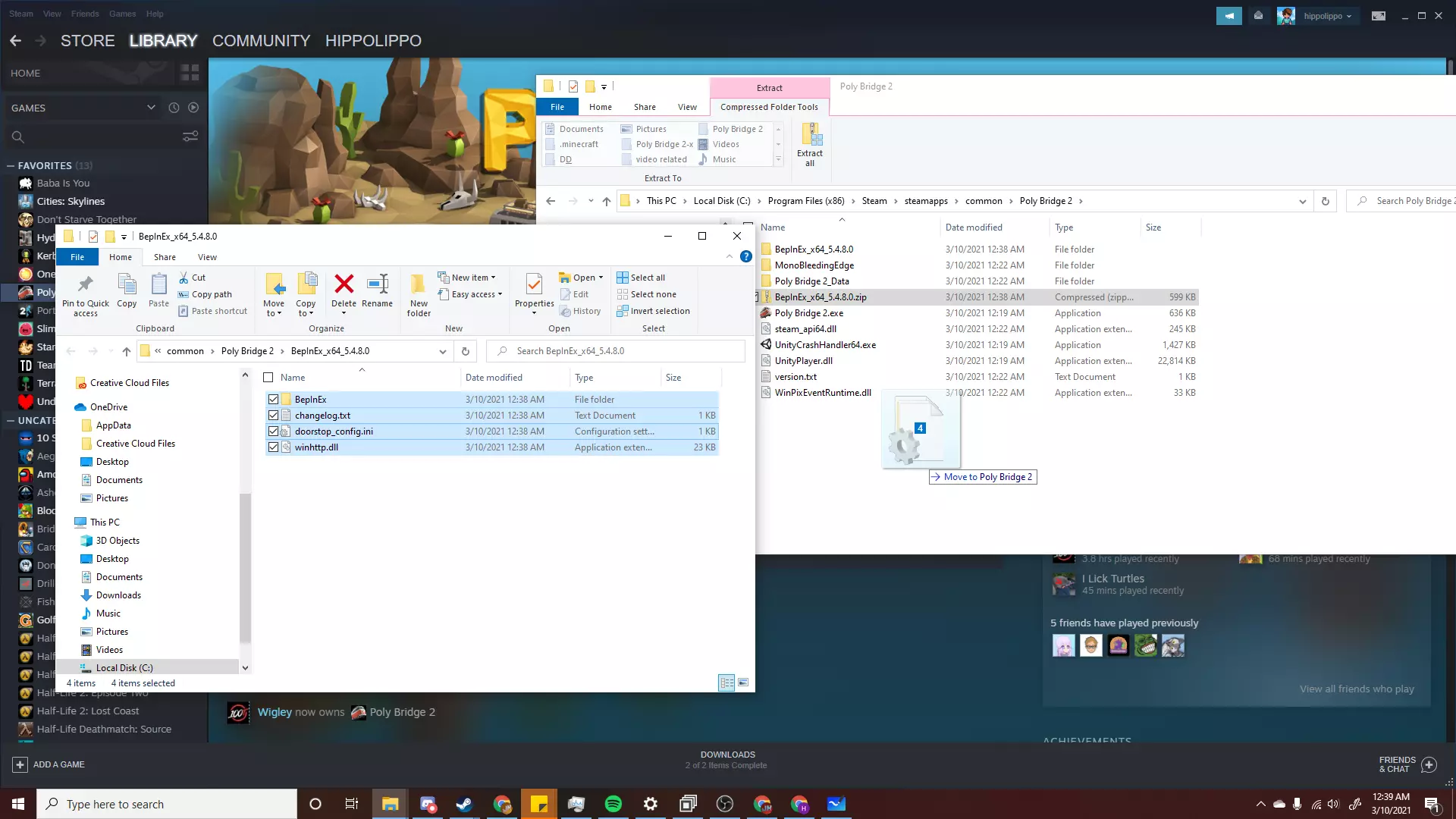The height and width of the screenshot is (819, 1456).
Task: Uncheck the winhttp.dll checkbox
Action: 273,447
